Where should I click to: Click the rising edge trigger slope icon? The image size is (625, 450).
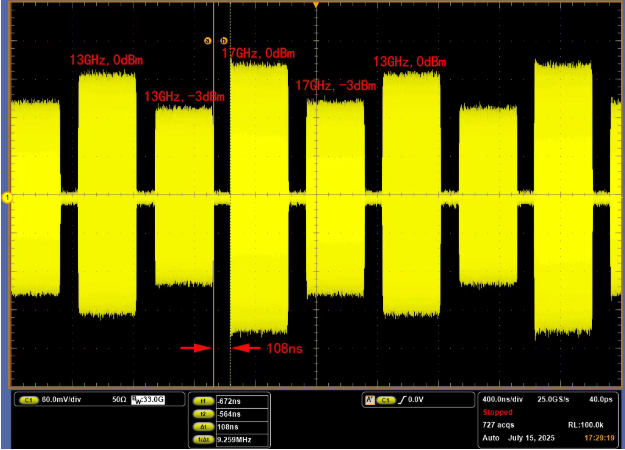[401, 400]
